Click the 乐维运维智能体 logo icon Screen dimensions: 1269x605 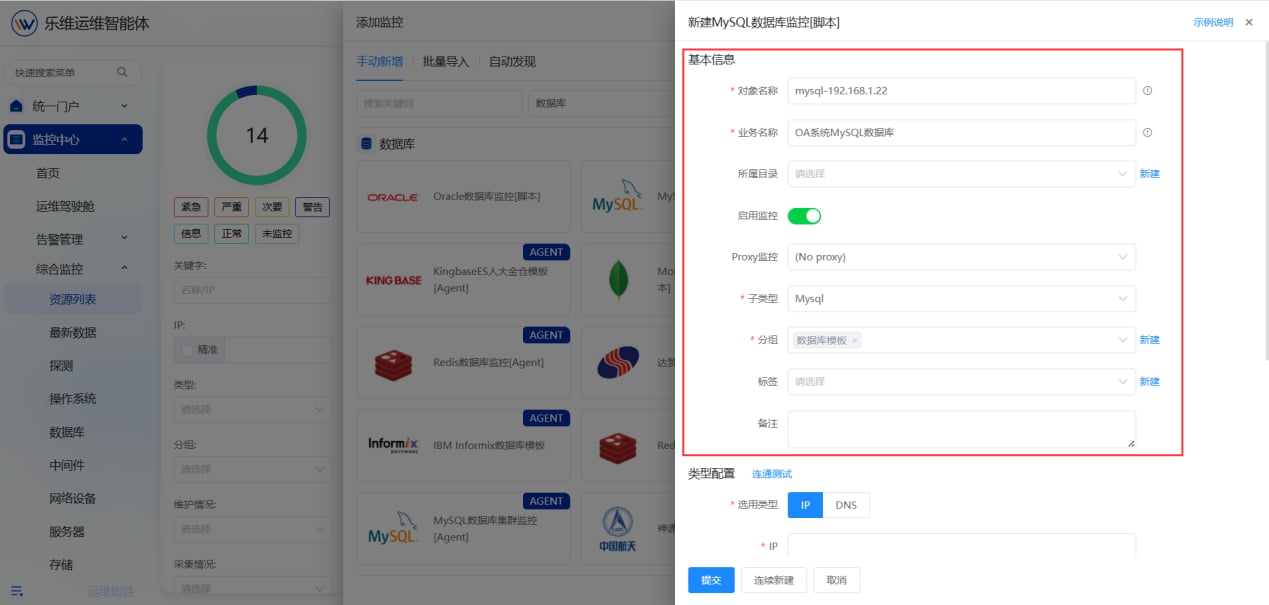coord(23,22)
